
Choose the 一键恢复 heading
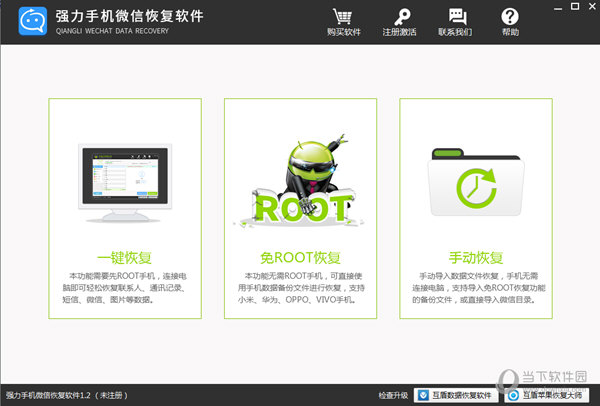tap(125, 258)
